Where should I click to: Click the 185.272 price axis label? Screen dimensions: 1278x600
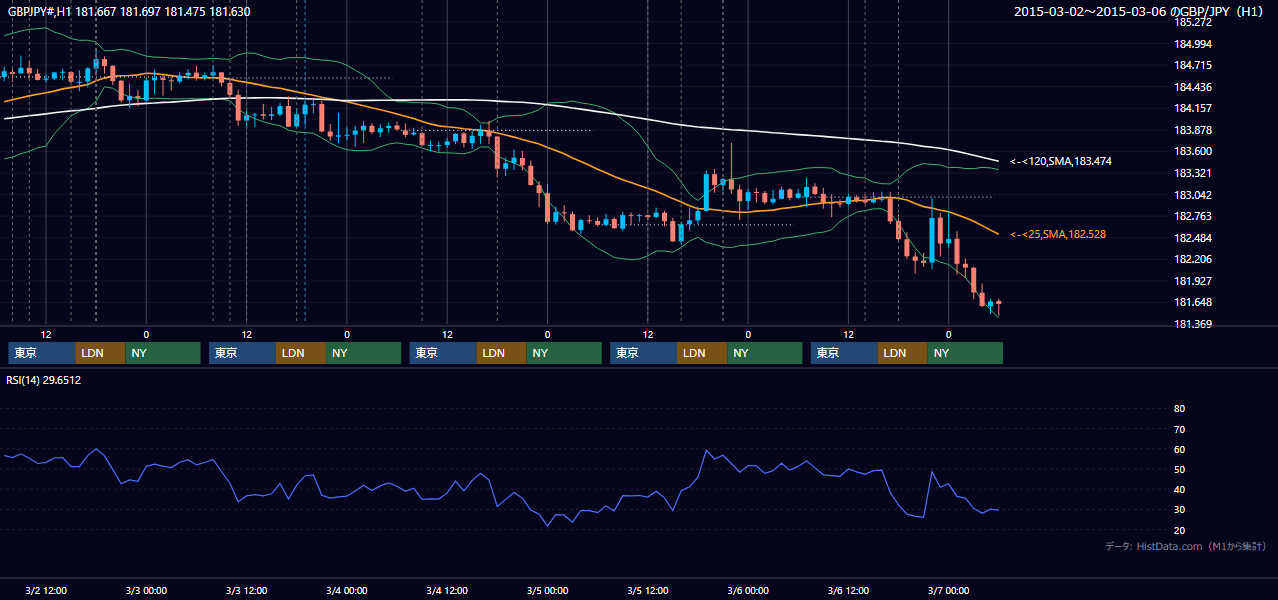coord(1192,22)
